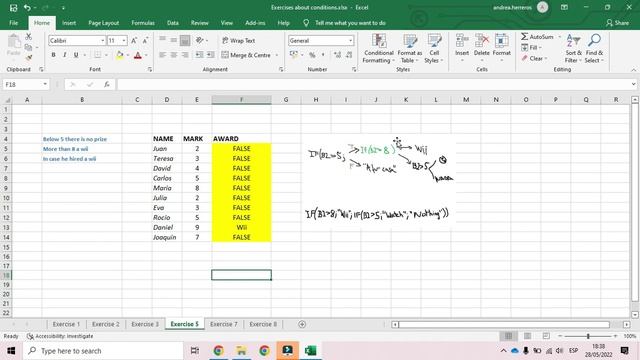Open the AutoSum dropdown arrow
640x360 pixels.
point(560,37)
